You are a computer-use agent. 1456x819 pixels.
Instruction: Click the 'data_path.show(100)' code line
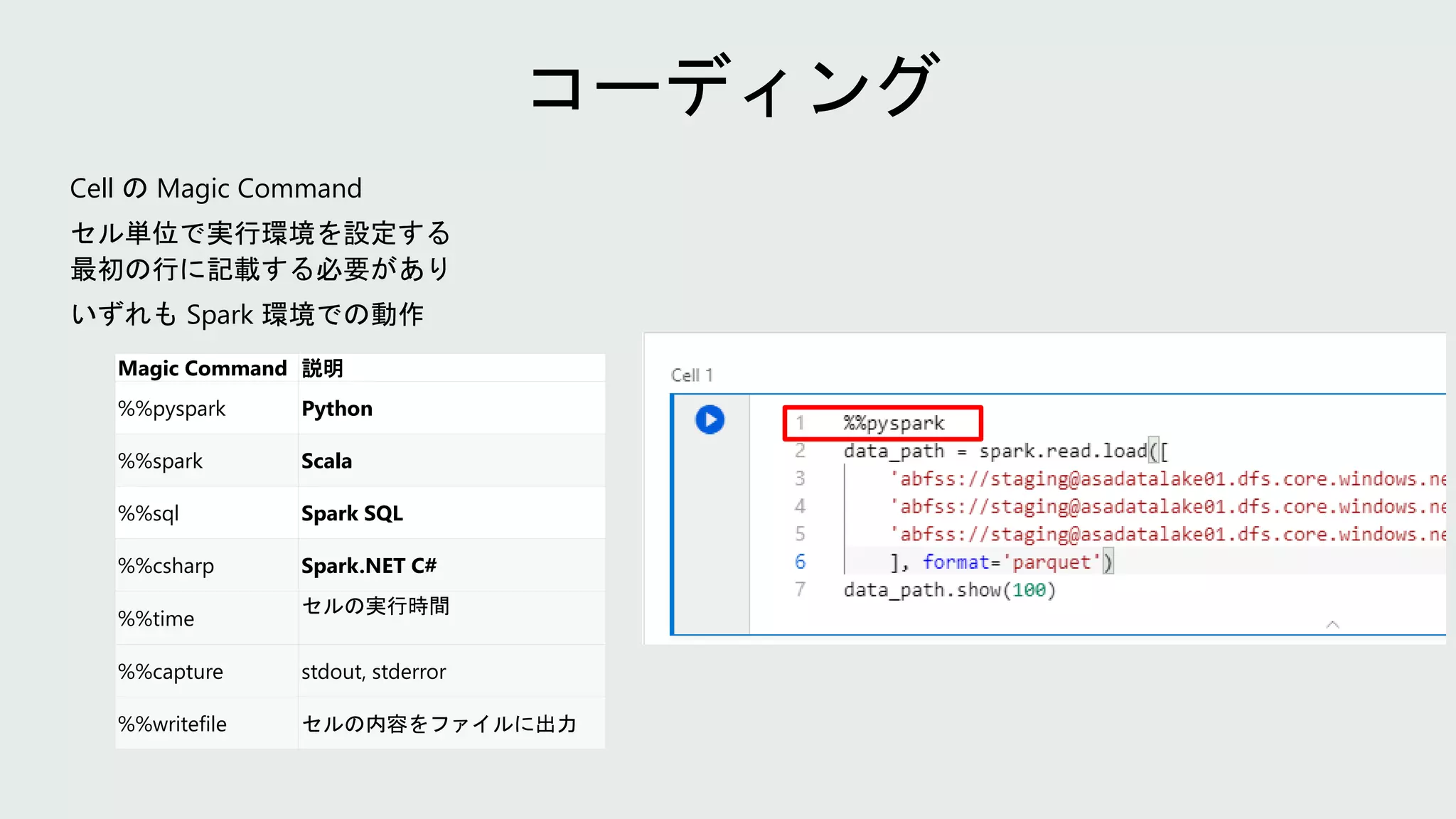(x=950, y=589)
